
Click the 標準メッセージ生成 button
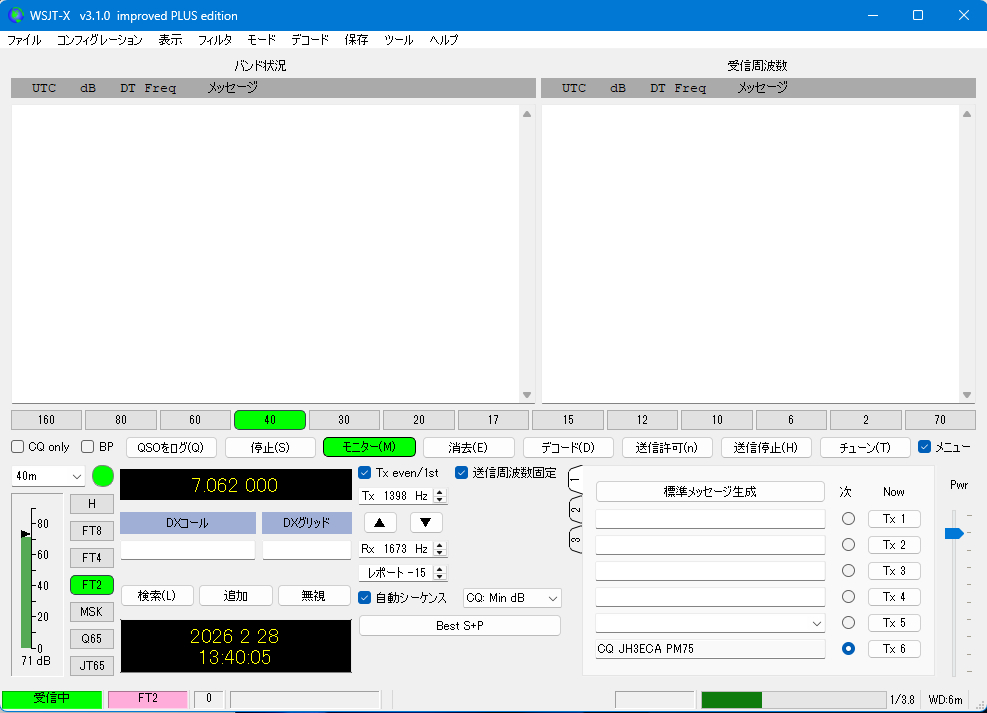tap(710, 492)
